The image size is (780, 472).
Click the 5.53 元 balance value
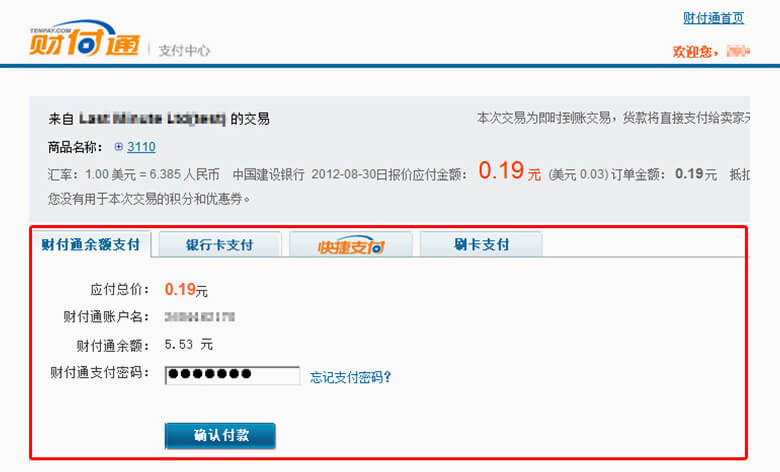click(x=189, y=344)
